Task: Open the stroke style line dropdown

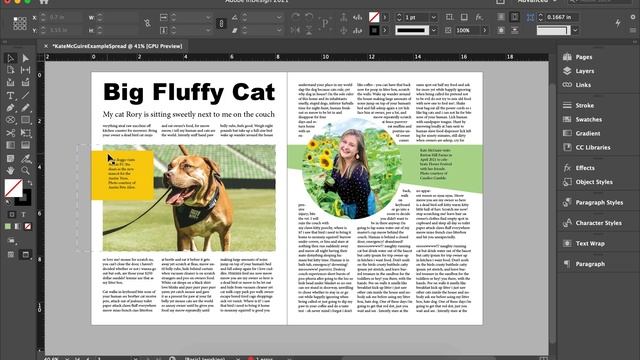Action: point(433,30)
